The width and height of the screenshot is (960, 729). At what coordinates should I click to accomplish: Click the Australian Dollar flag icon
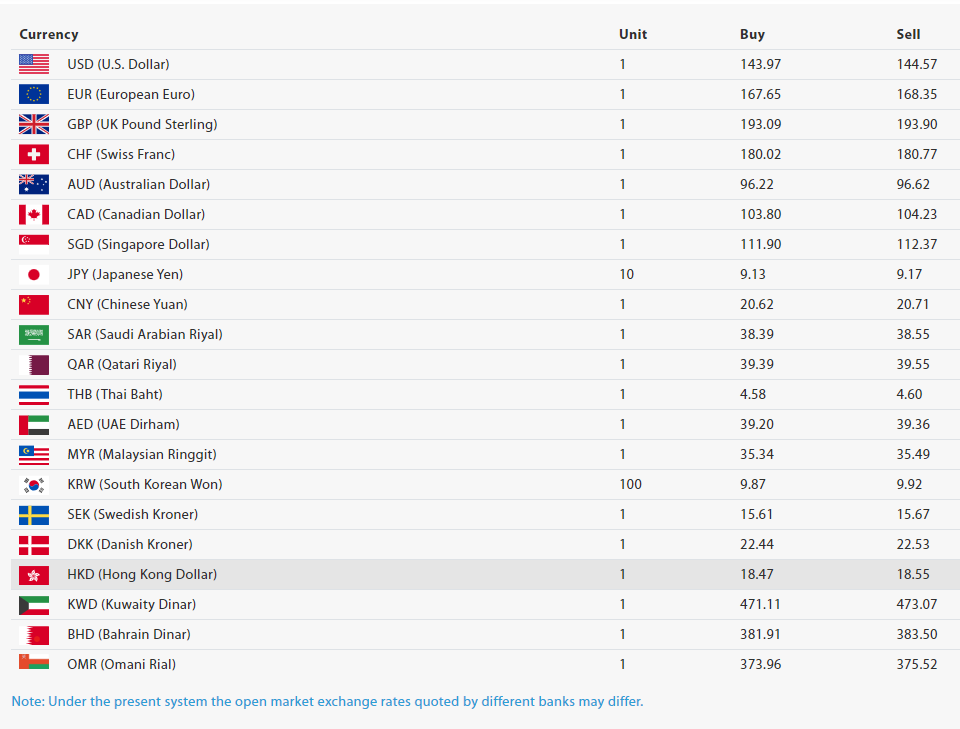[x=34, y=184]
